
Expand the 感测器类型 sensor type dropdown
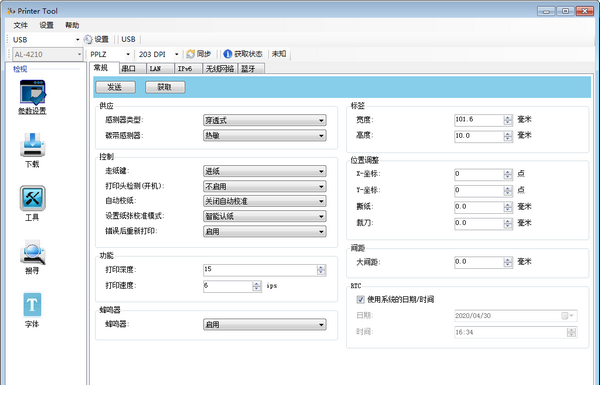(x=265, y=120)
